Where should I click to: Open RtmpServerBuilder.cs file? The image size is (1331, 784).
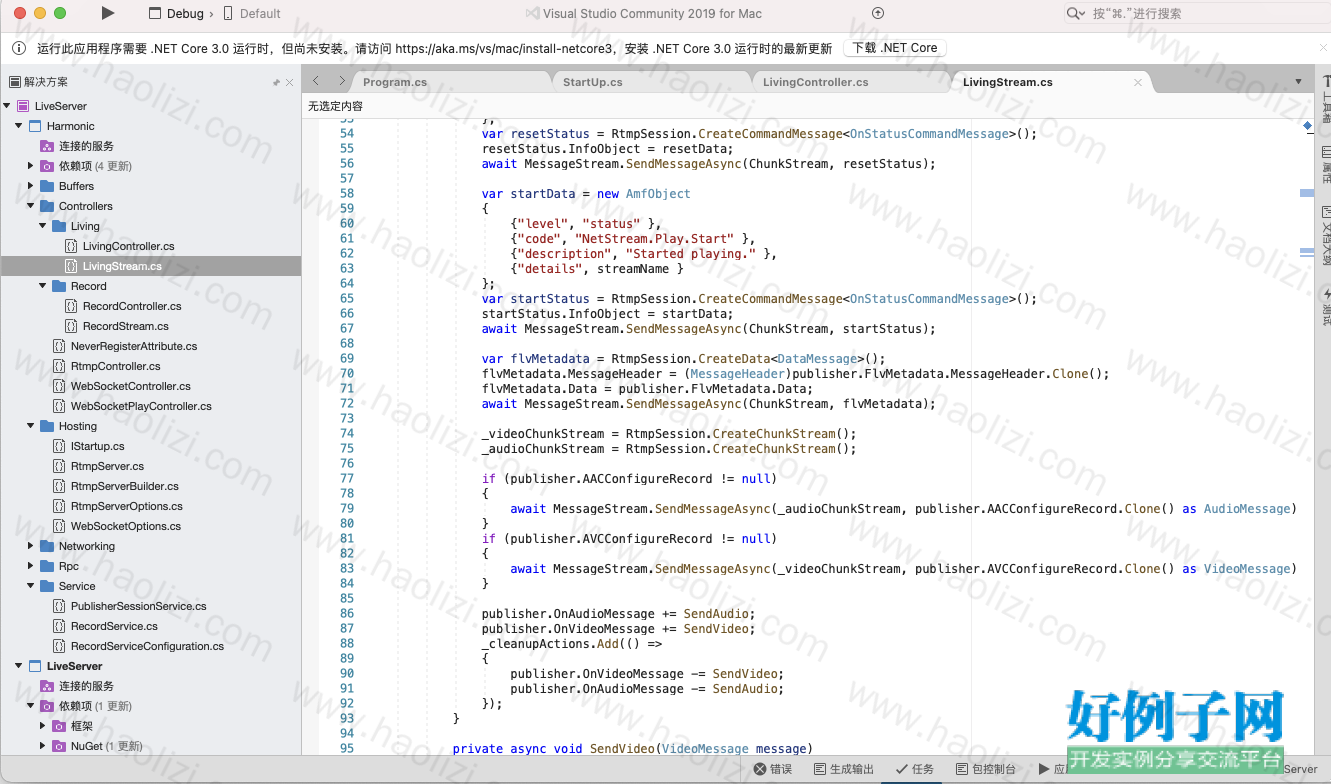(x=124, y=486)
